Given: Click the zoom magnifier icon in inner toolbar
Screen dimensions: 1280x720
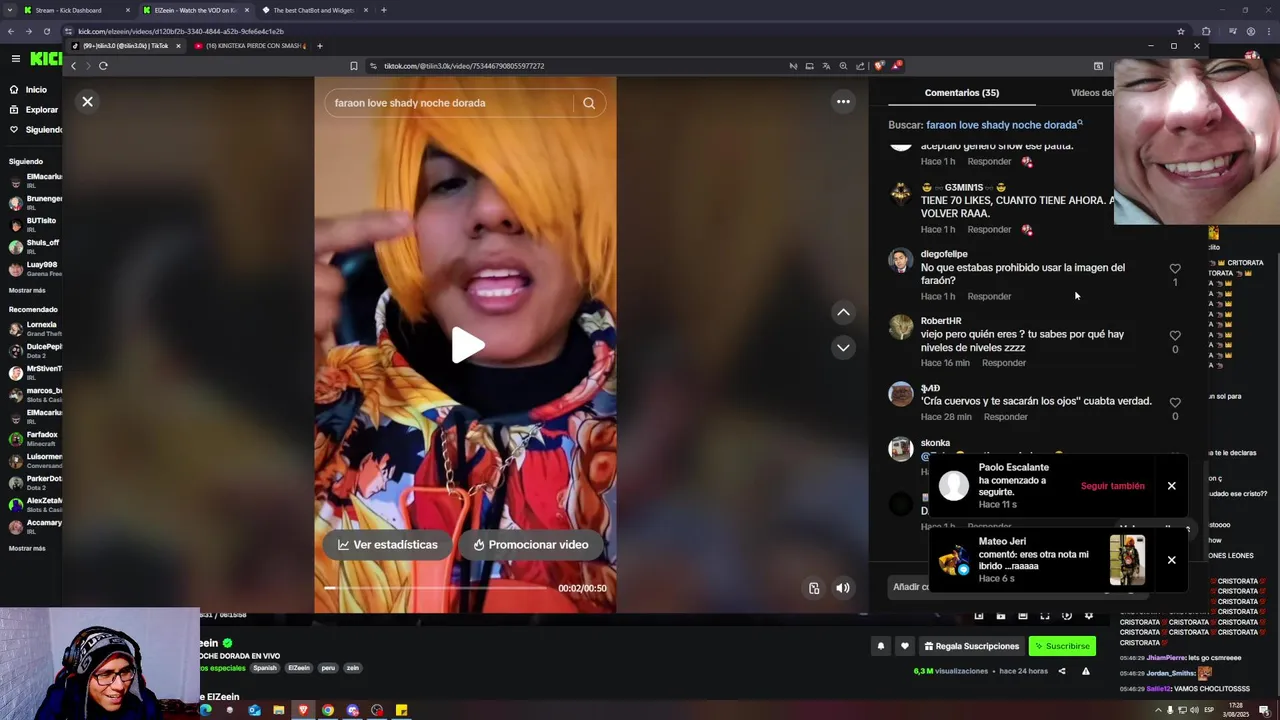Looking at the screenshot, I should point(843,66).
